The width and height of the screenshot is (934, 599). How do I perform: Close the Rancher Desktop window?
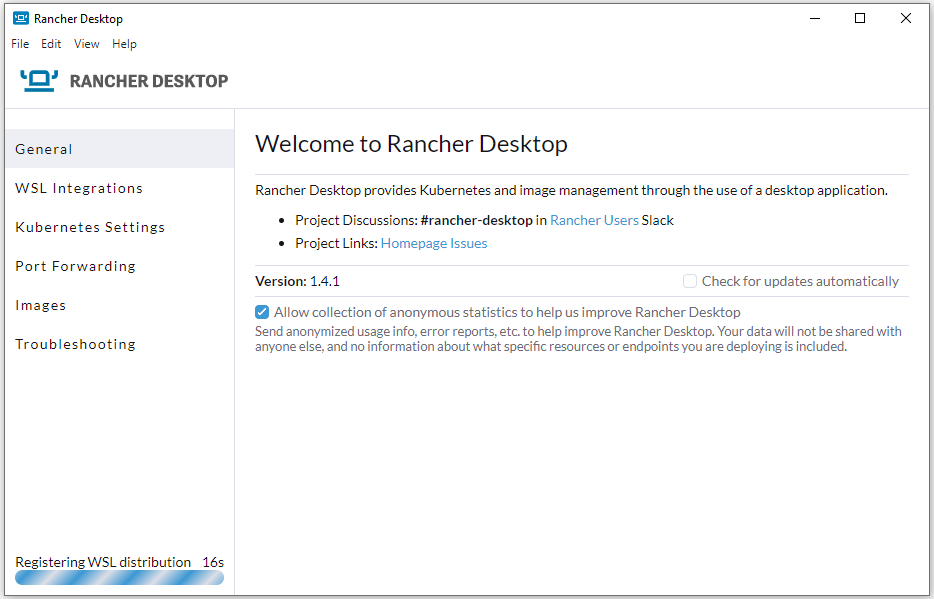point(906,18)
